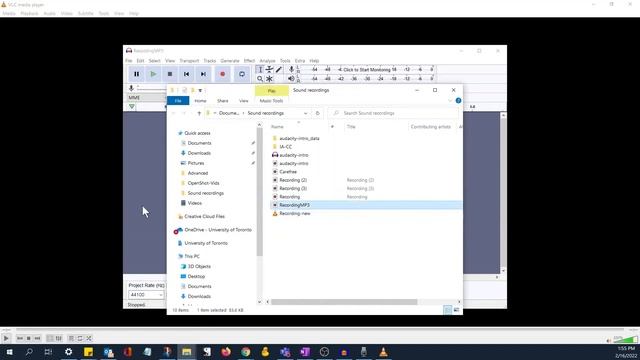The width and height of the screenshot is (640, 360).
Task: Select the Audacity Draw pencil tool
Action: click(279, 70)
